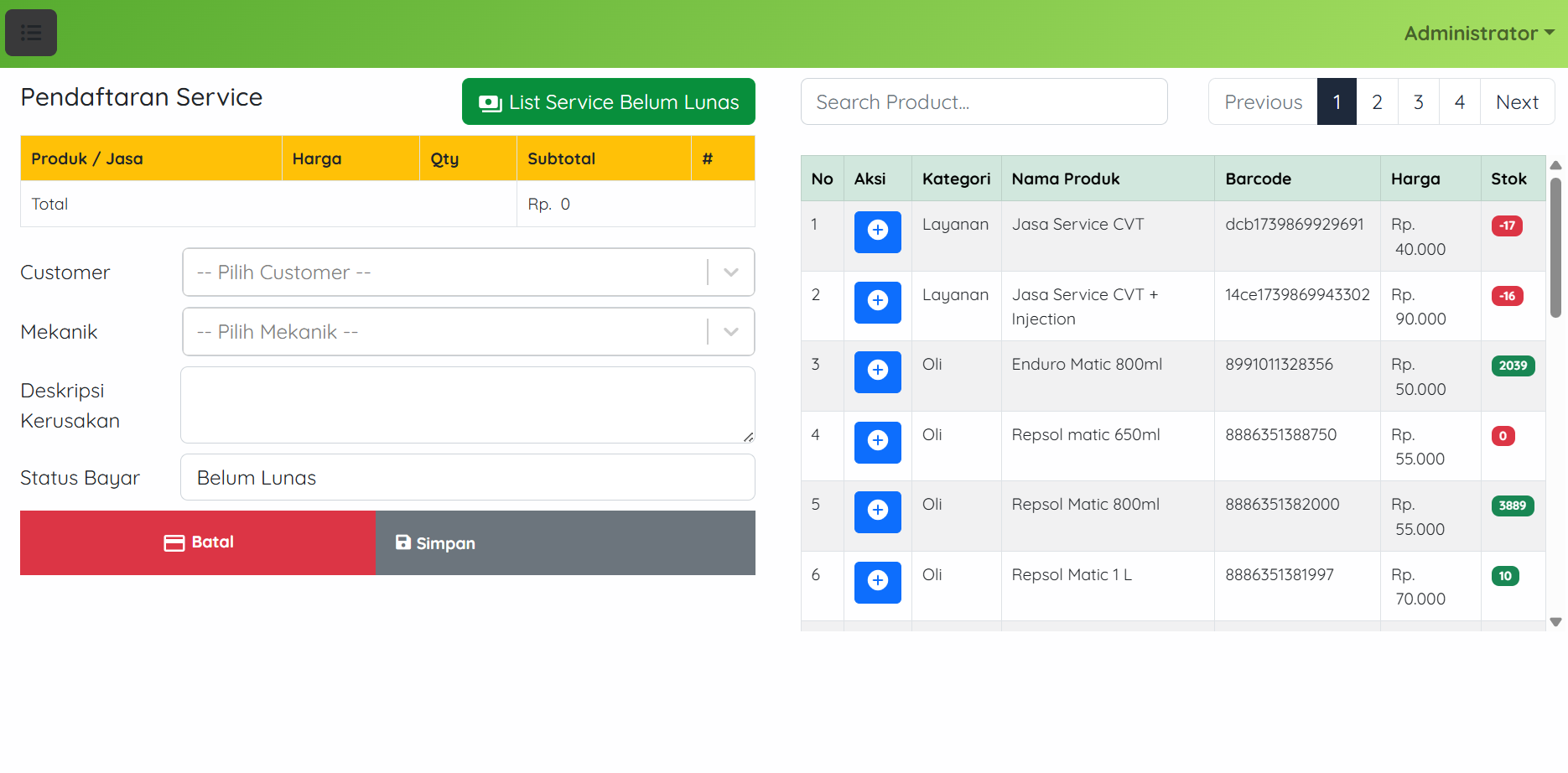This screenshot has height=773, width=1568.
Task: Open the Administrator user menu
Action: tap(1478, 34)
